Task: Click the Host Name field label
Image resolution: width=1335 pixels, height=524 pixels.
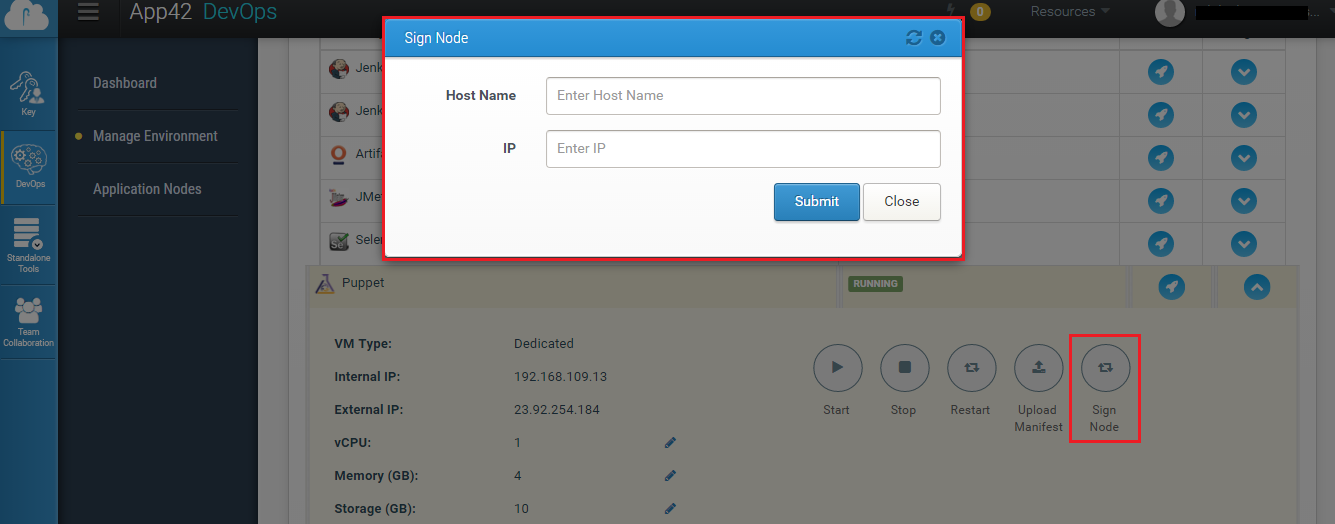Action: pos(481,96)
